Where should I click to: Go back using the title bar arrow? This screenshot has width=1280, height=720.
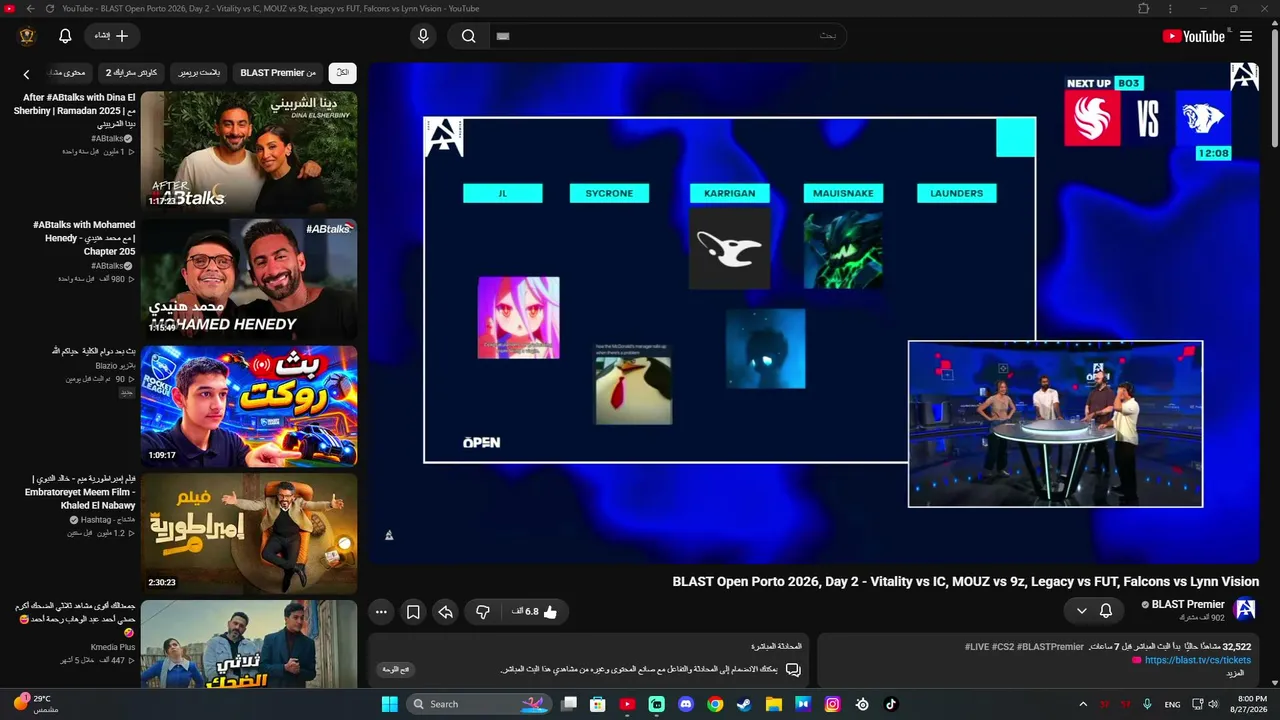(30, 8)
